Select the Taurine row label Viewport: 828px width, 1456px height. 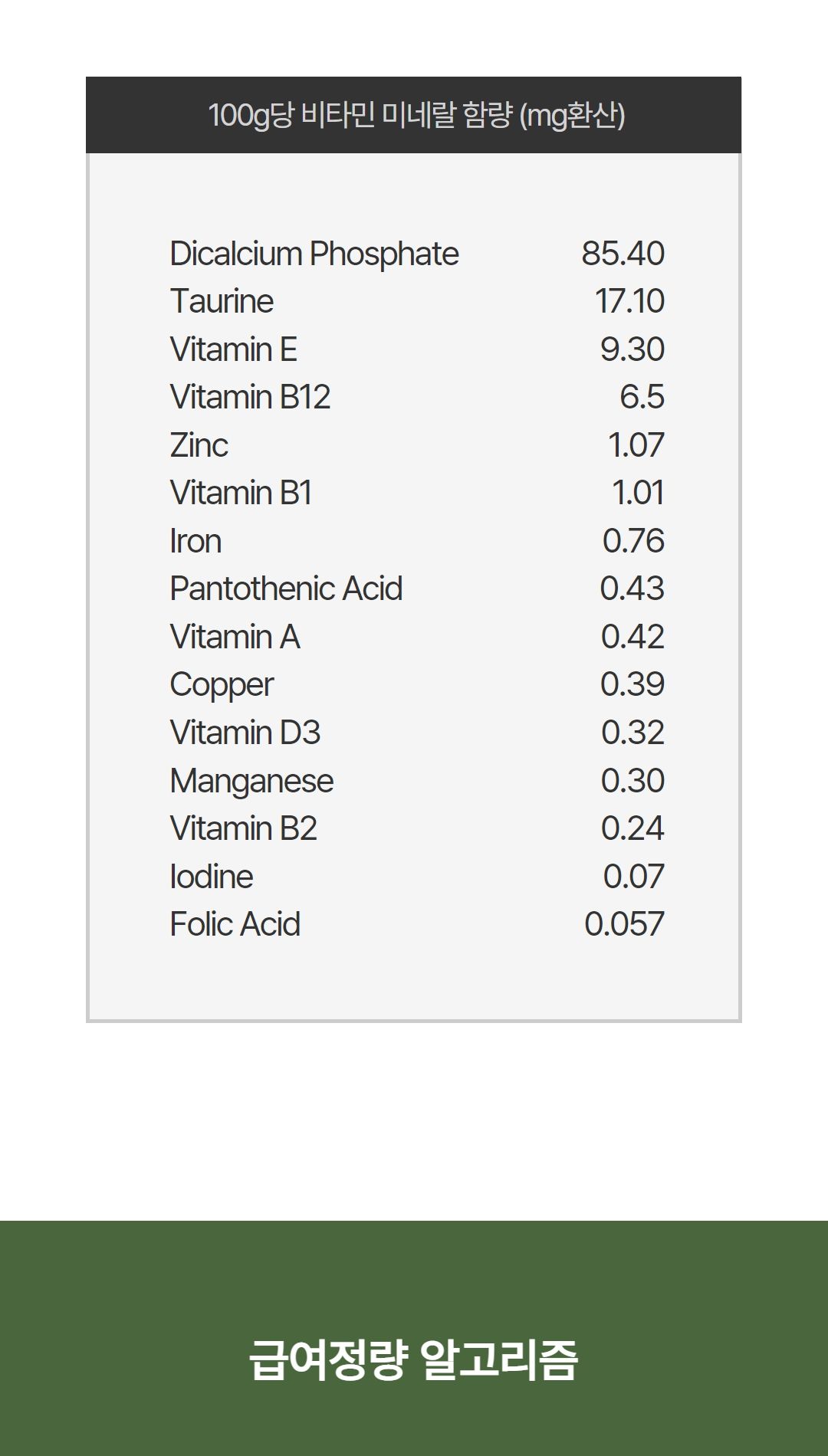pyautogui.click(x=222, y=301)
